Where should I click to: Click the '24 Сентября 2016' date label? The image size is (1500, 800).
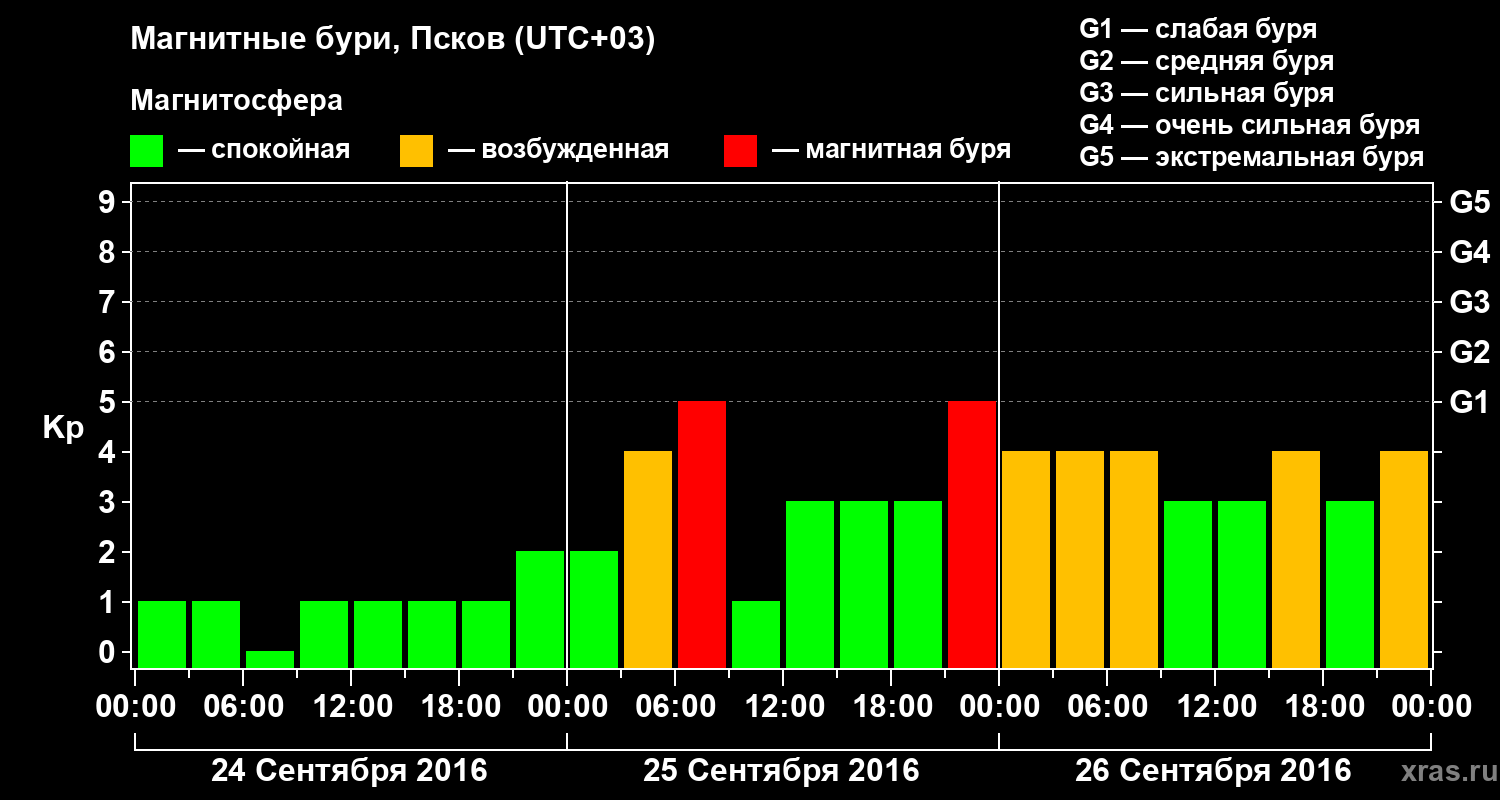click(349, 771)
